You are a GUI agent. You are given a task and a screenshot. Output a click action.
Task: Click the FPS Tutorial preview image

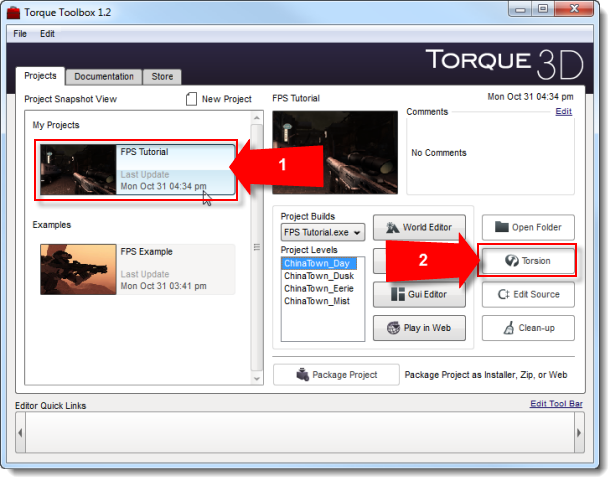click(335, 153)
